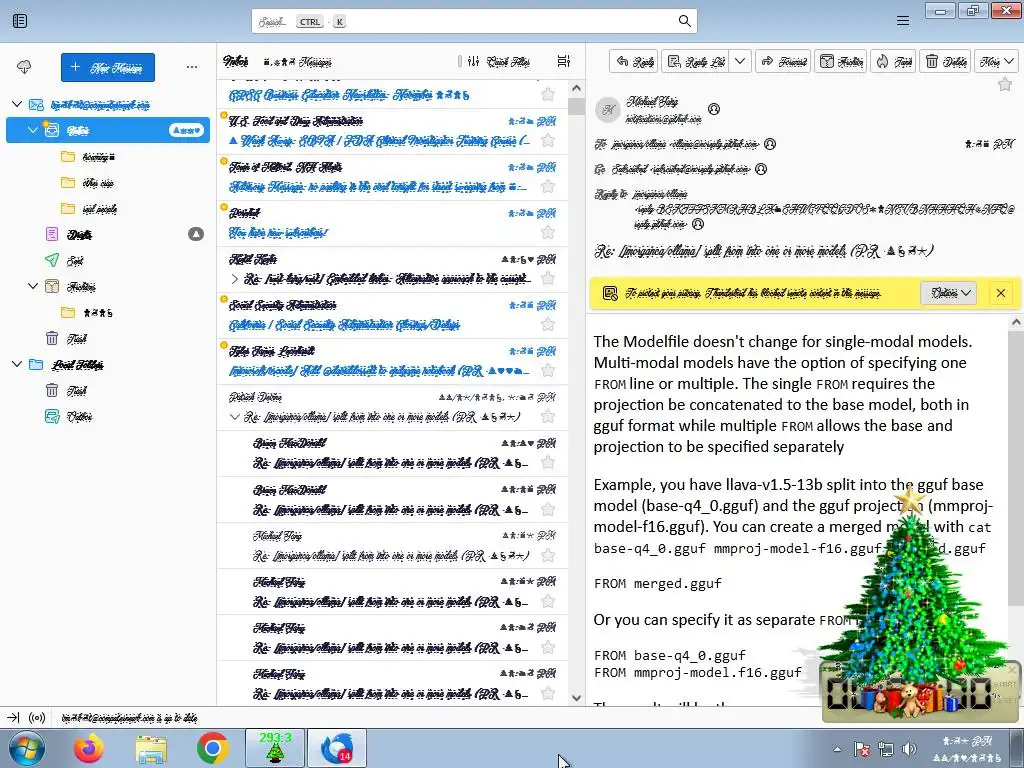This screenshot has width=1024, height=768.
Task: Collapse the mail account tree arrow
Action: point(18,104)
